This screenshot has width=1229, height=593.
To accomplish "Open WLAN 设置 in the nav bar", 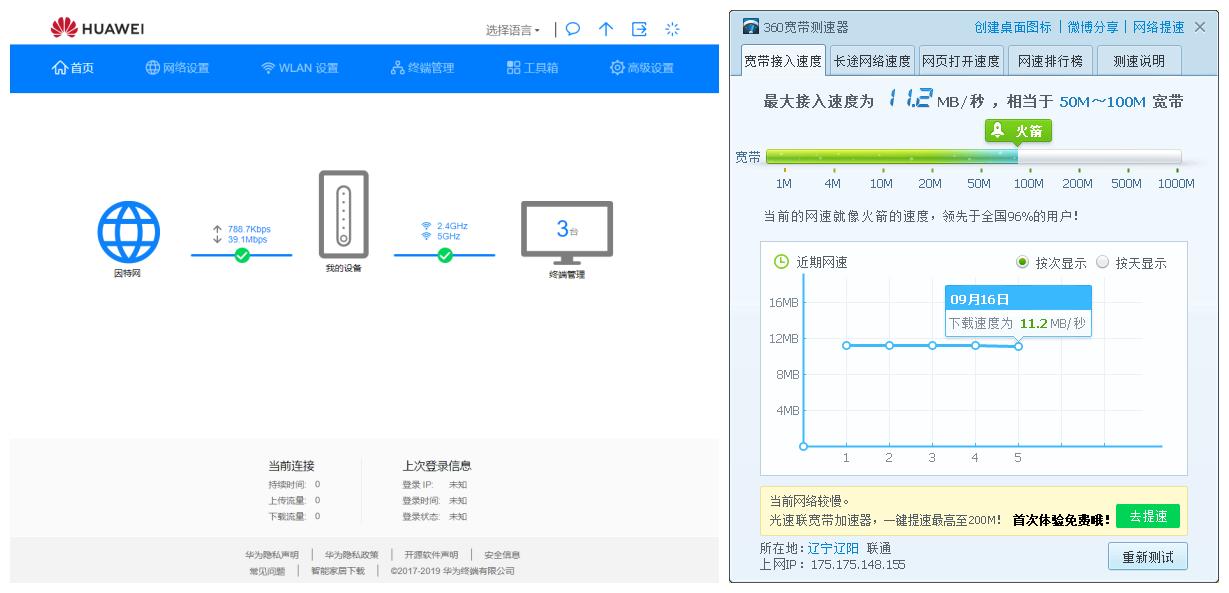I will (x=300, y=68).
